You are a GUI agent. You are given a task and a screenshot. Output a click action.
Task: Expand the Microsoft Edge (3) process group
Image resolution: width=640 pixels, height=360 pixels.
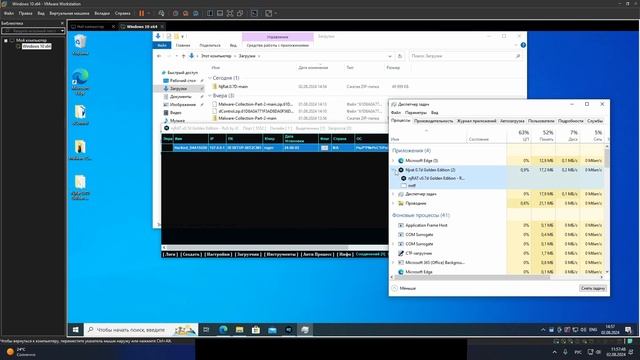[x=393, y=161]
